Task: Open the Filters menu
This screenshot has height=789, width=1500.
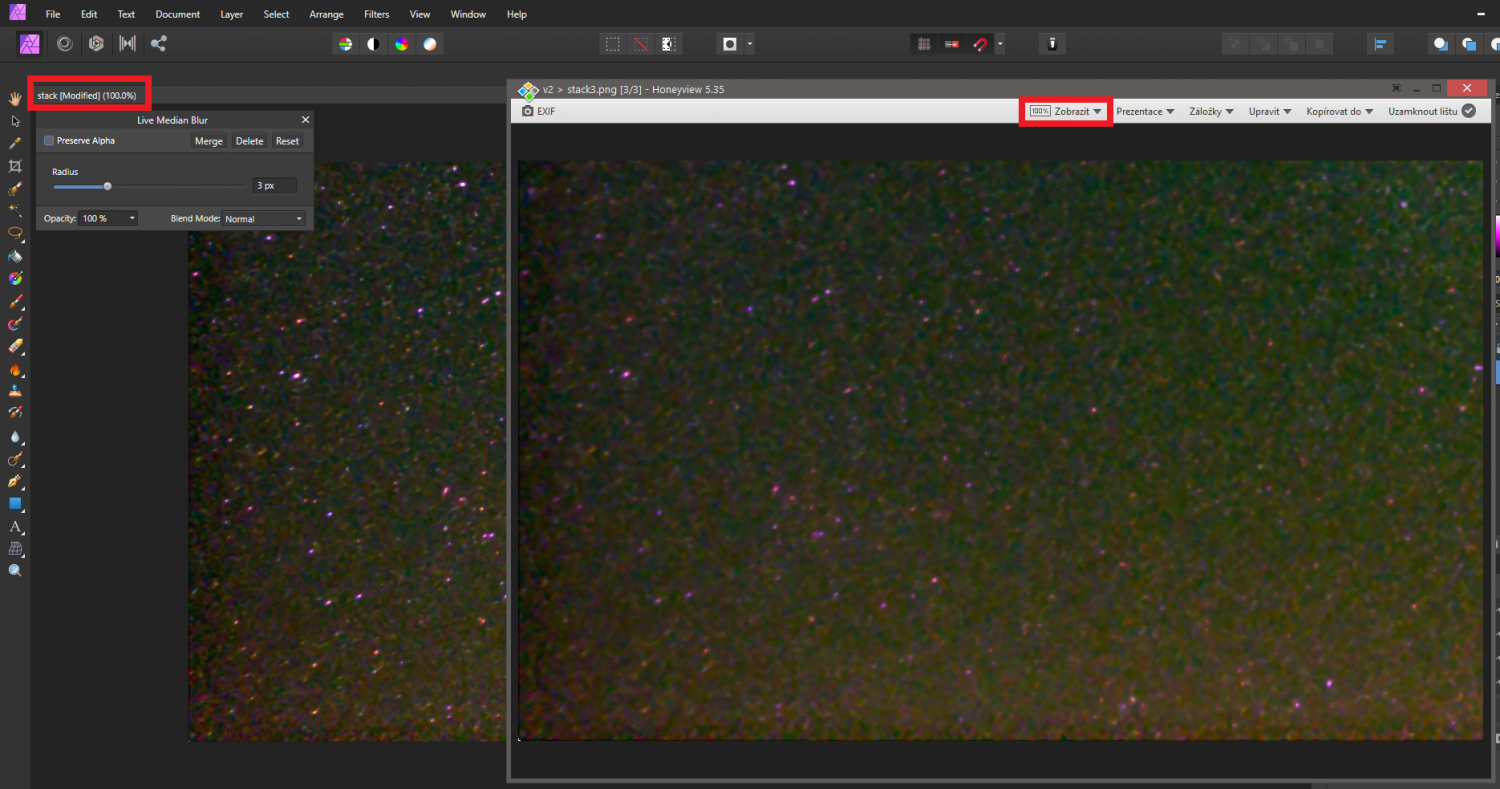Action: pos(376,14)
